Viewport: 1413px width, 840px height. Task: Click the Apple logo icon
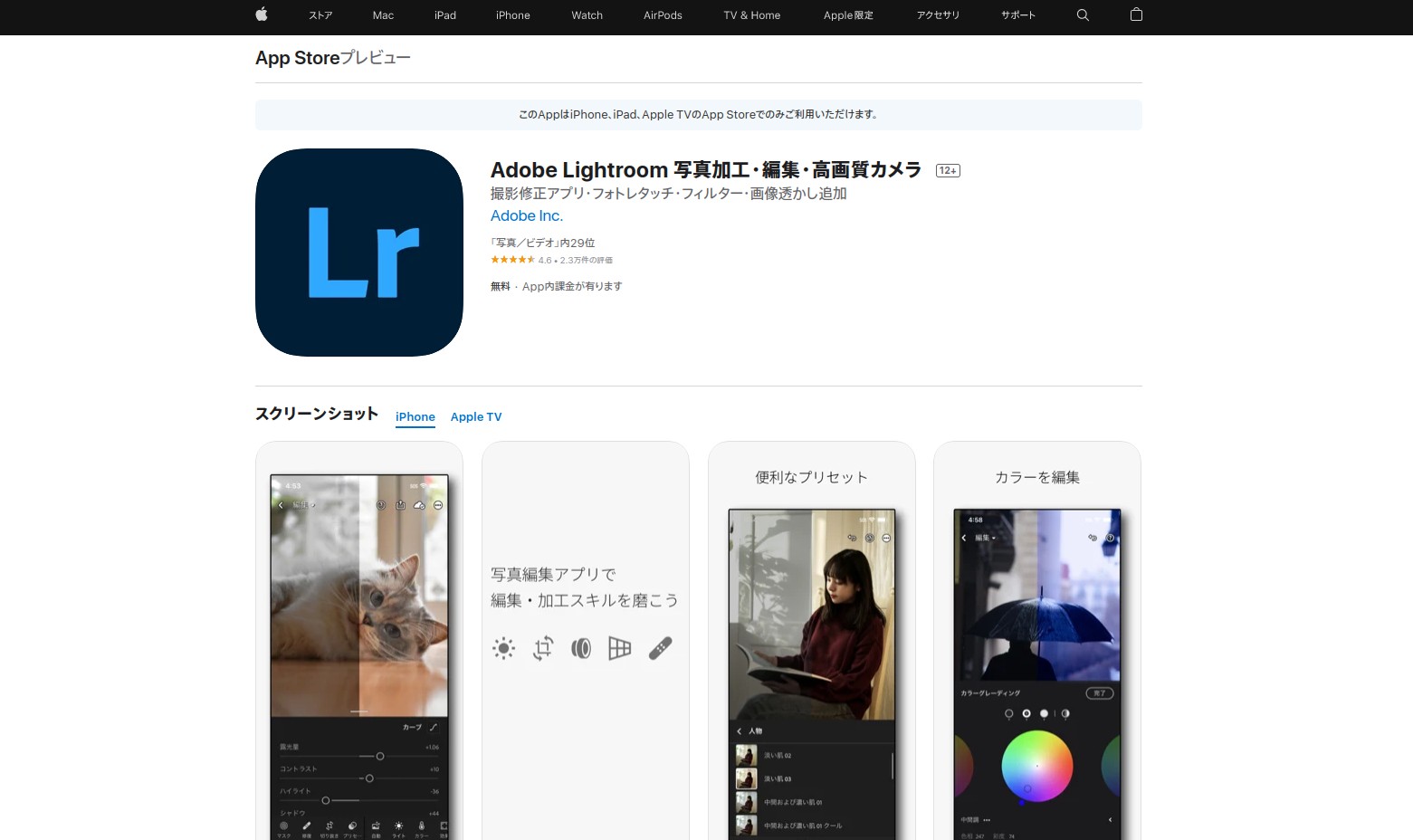262,14
